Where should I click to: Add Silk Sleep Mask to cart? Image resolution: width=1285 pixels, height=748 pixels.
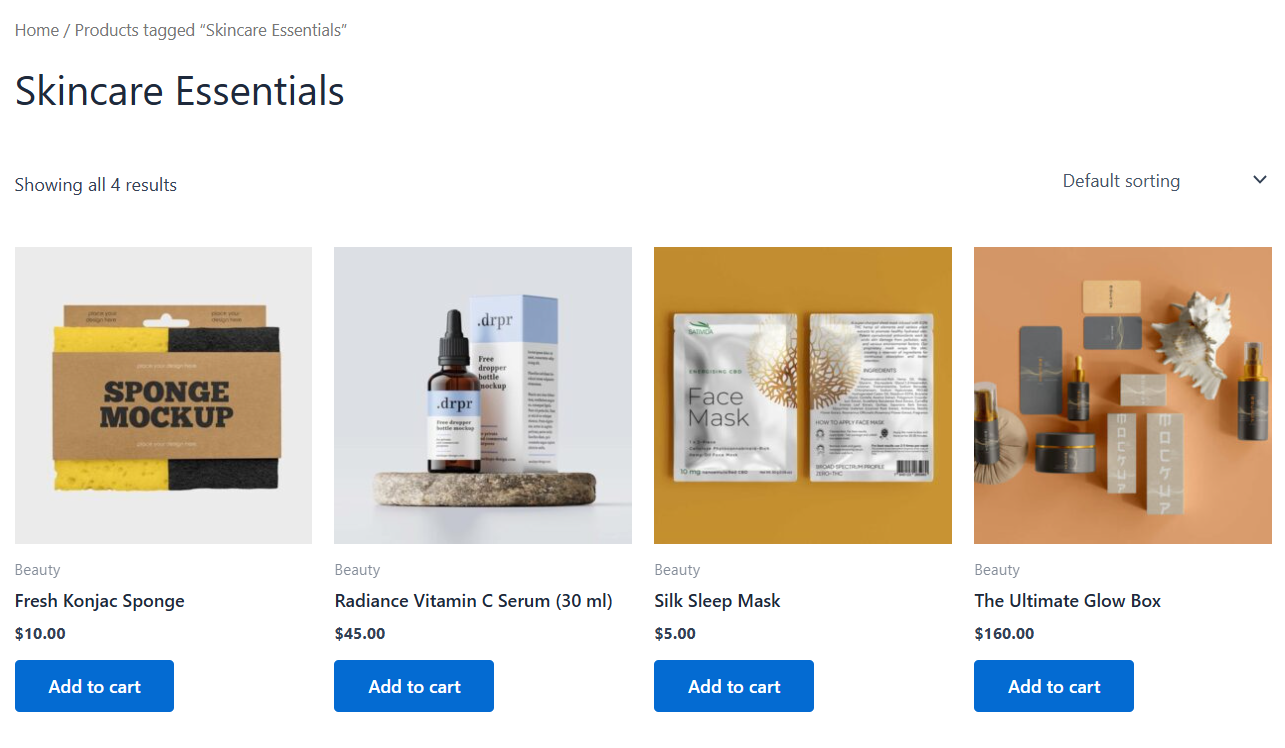734,686
